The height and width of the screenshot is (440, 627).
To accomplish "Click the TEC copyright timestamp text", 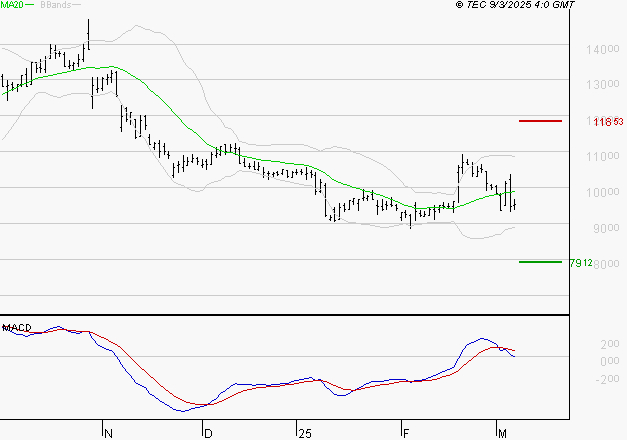I will pyautogui.click(x=515, y=5).
